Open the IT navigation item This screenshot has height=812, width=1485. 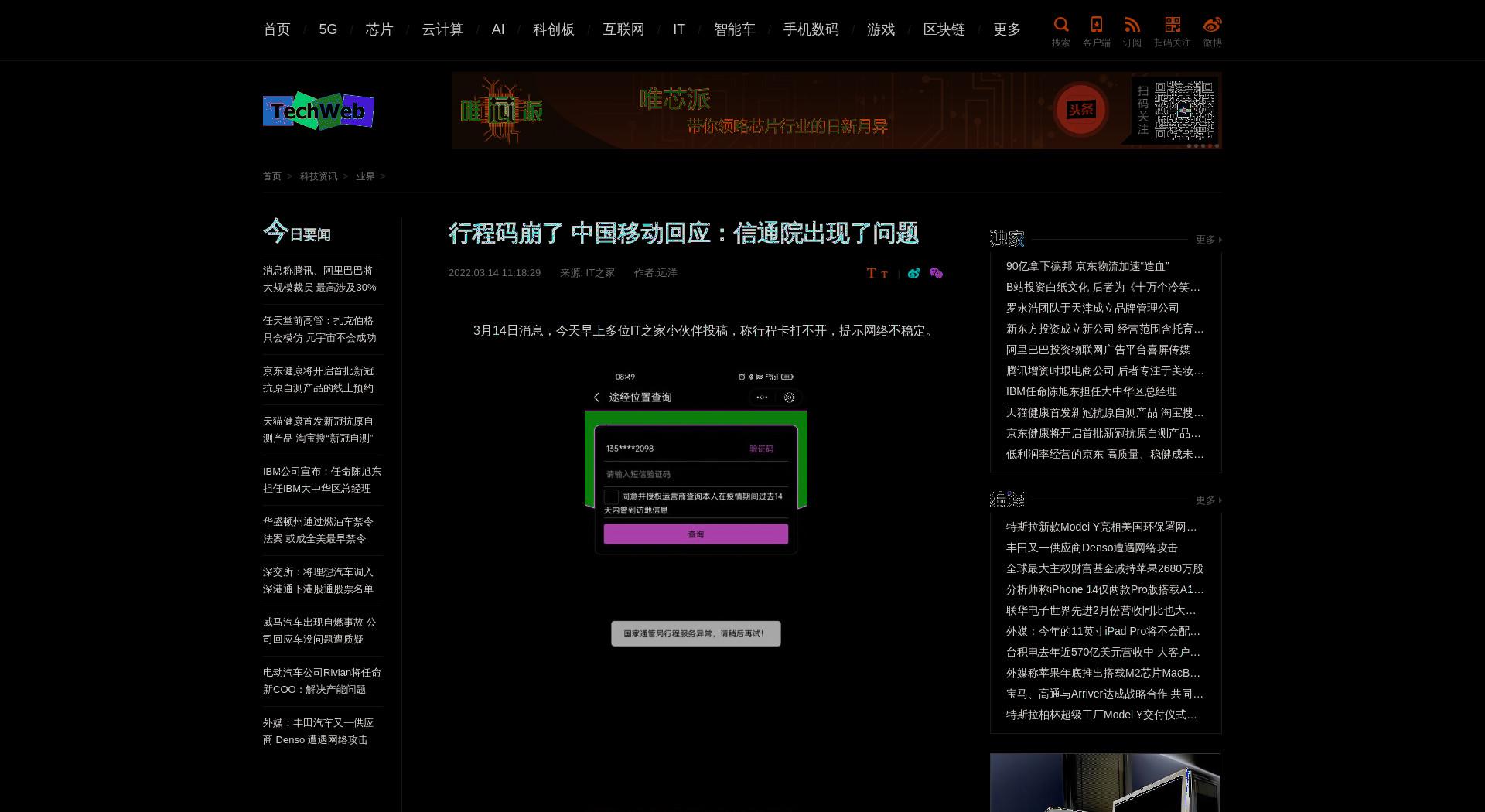pos(679,29)
